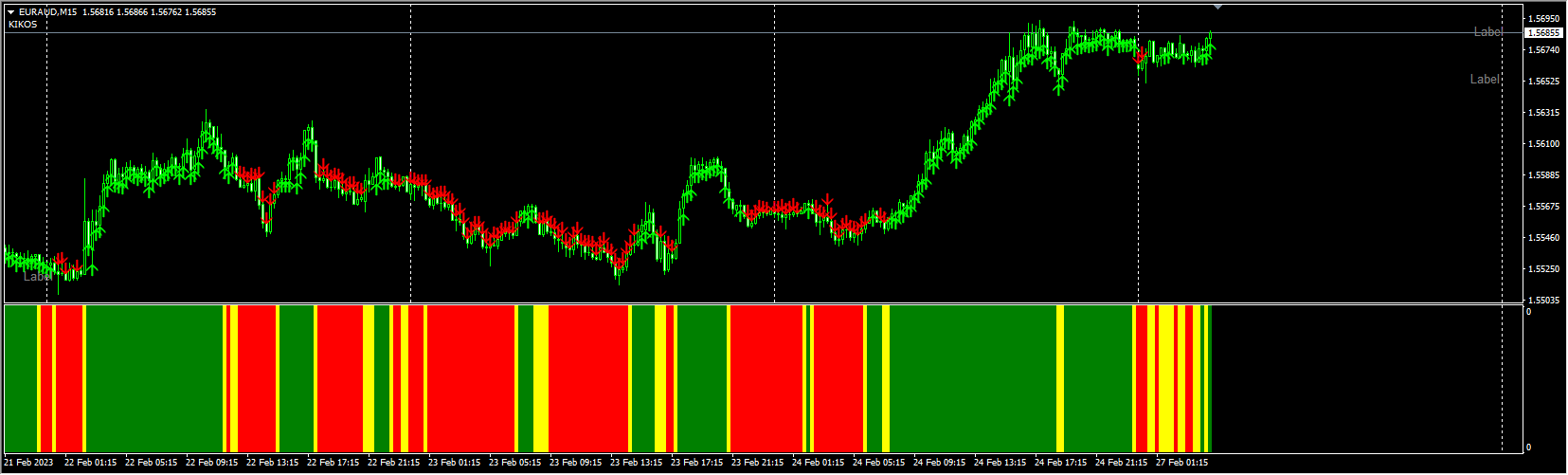Select the Label object at bottom-left of chart
Image resolution: width=1568 pixels, height=475 pixels.
tap(36, 277)
